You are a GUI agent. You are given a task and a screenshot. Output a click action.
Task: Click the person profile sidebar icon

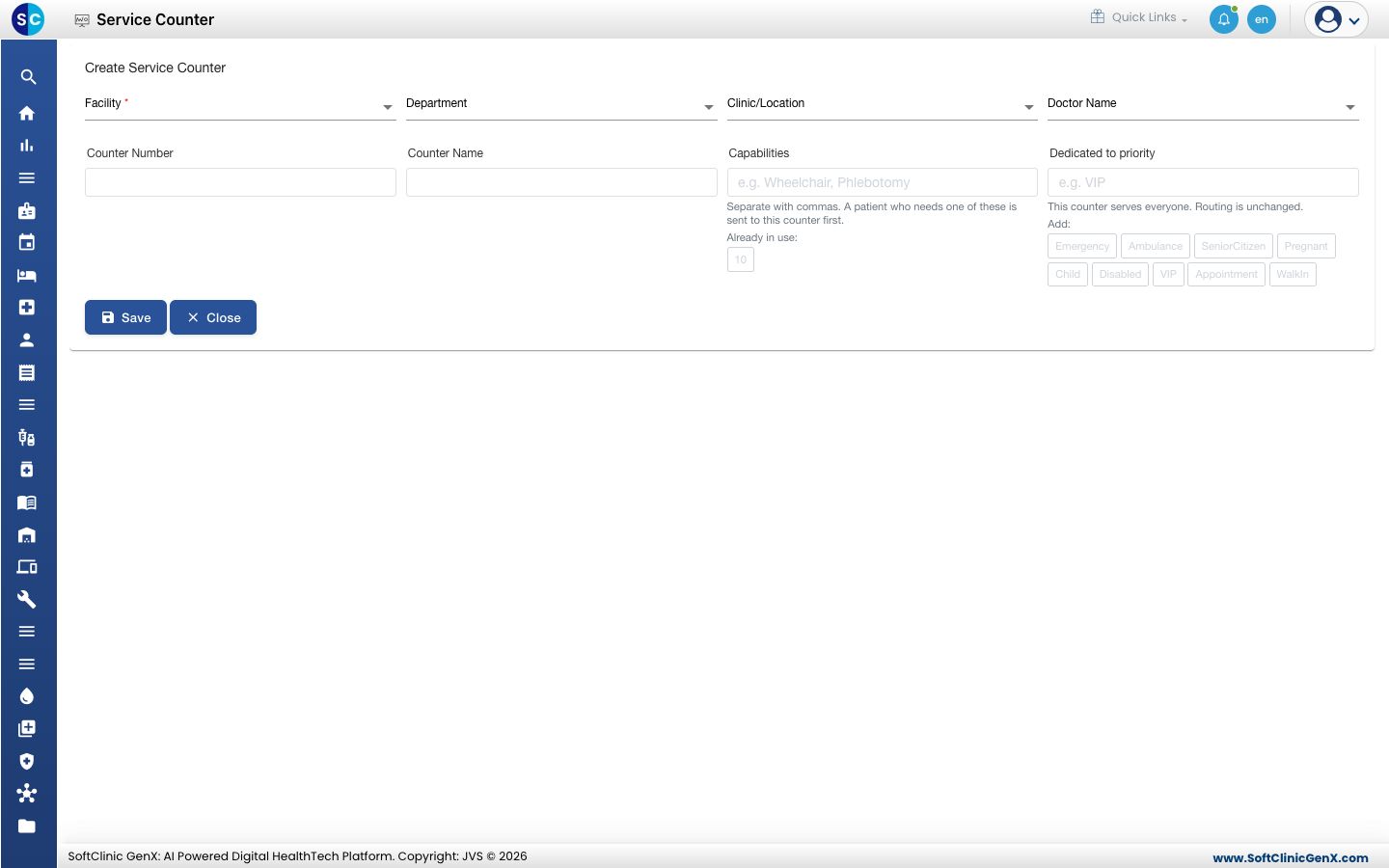tap(27, 340)
